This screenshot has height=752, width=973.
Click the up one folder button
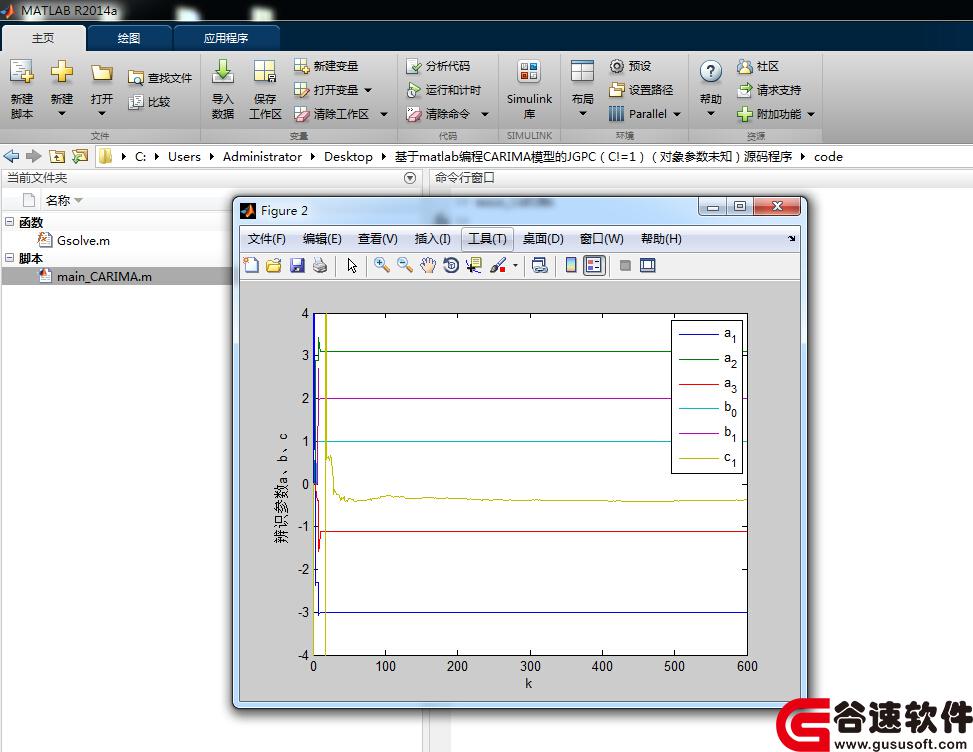[x=57, y=156]
